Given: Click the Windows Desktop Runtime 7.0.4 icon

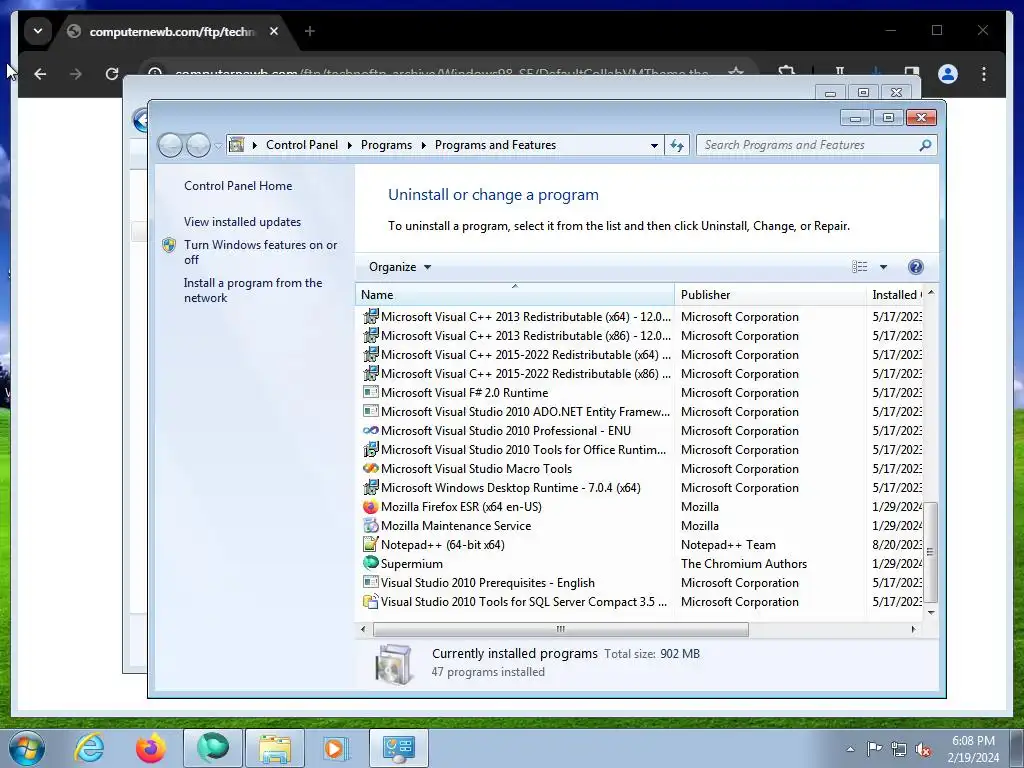Looking at the screenshot, I should (x=370, y=487).
